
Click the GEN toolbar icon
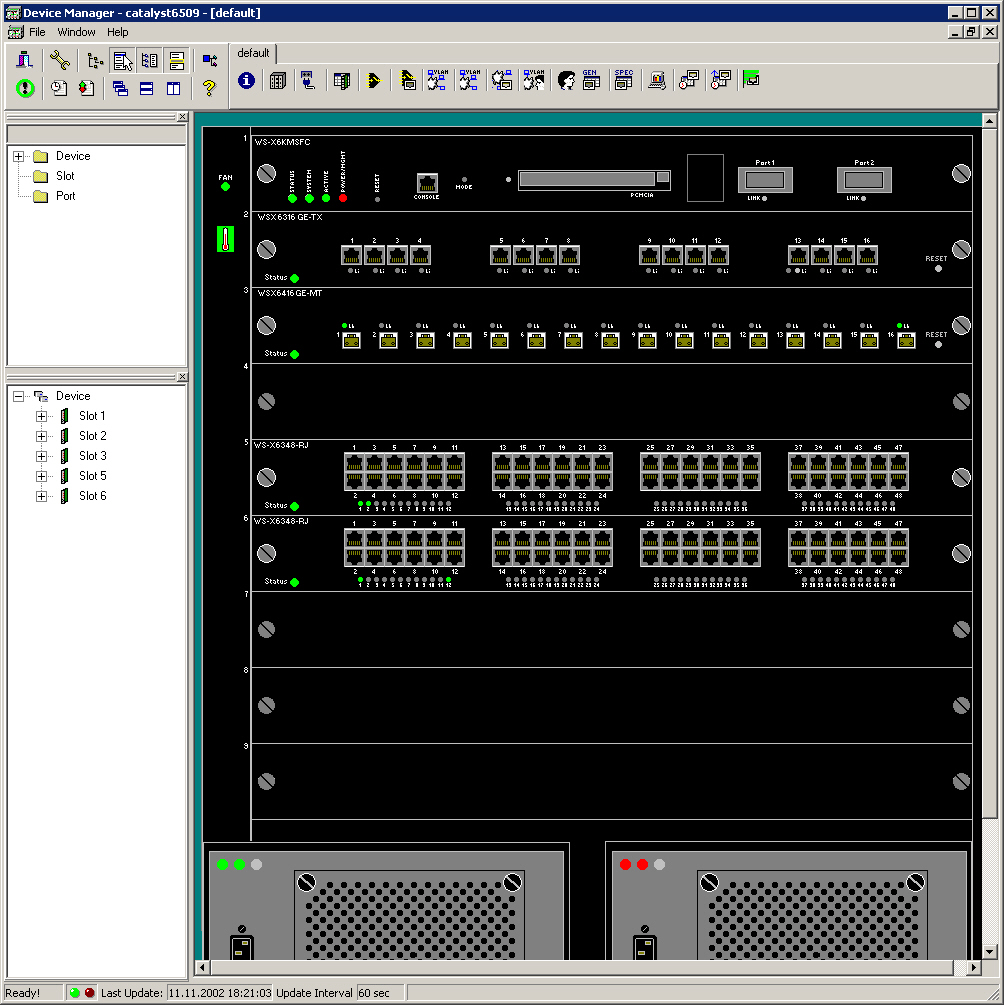click(x=590, y=81)
